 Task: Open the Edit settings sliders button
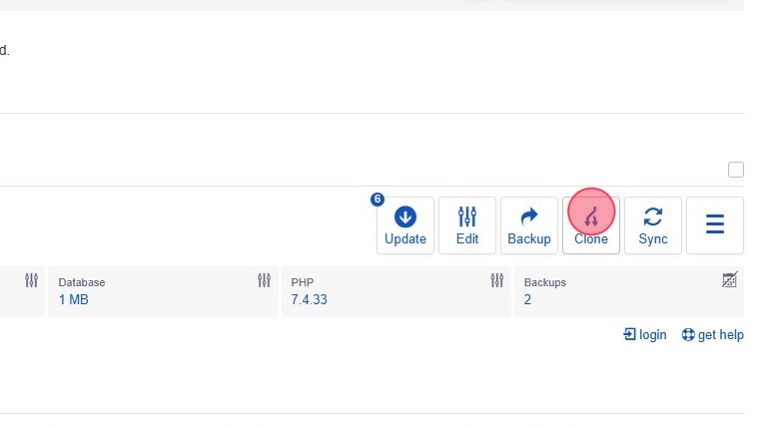(x=467, y=225)
